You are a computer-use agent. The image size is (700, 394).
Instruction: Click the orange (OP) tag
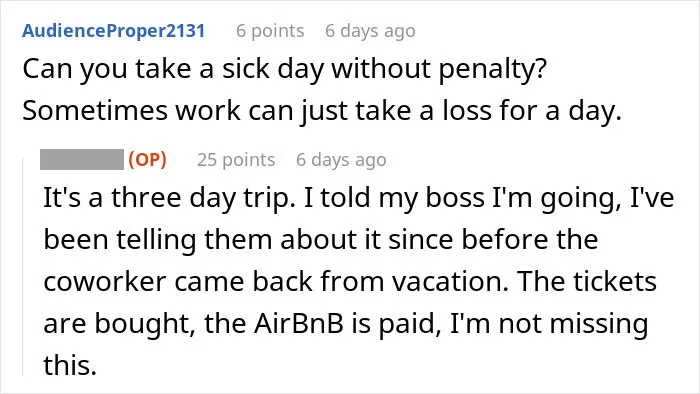click(x=147, y=159)
